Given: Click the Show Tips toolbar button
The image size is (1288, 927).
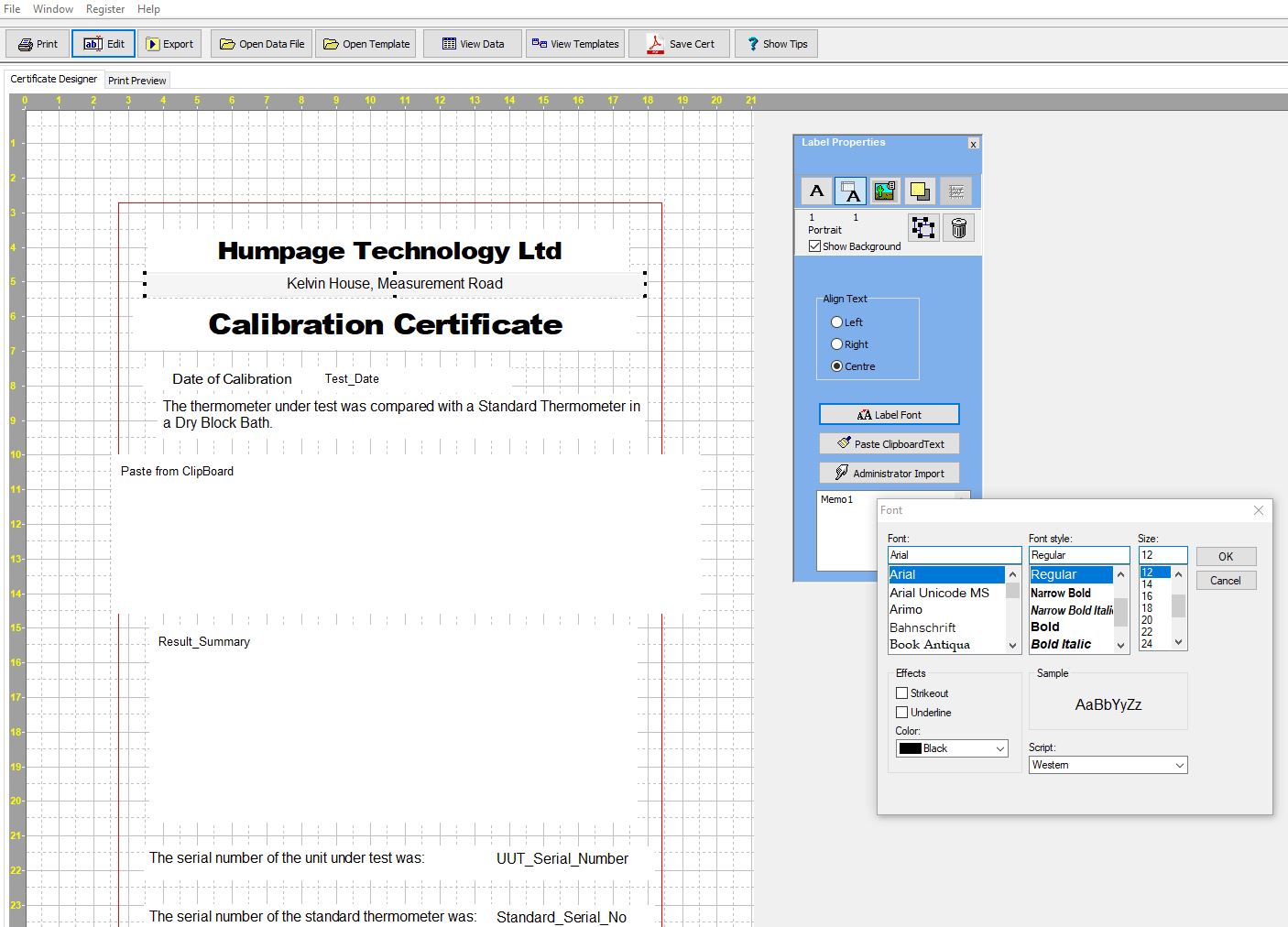Looking at the screenshot, I should coord(777,44).
